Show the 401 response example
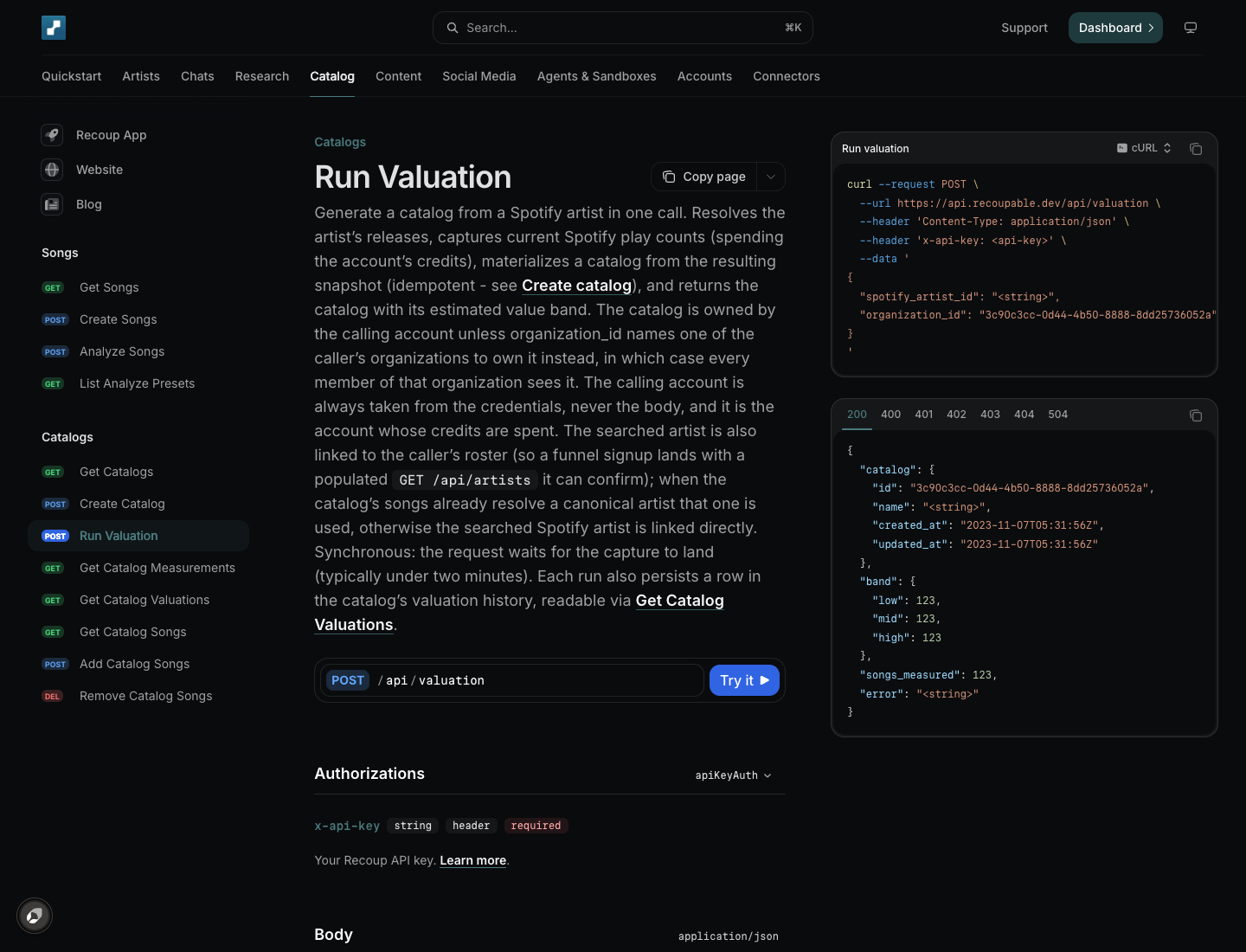The image size is (1246, 952). pyautogui.click(x=924, y=415)
